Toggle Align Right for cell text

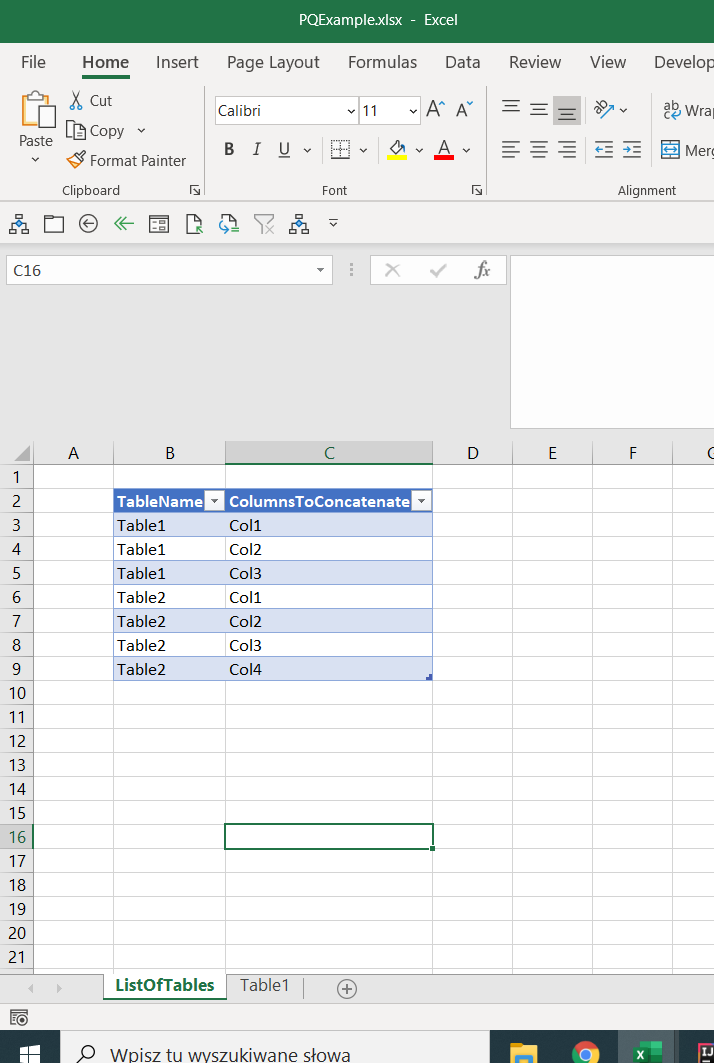(x=567, y=149)
